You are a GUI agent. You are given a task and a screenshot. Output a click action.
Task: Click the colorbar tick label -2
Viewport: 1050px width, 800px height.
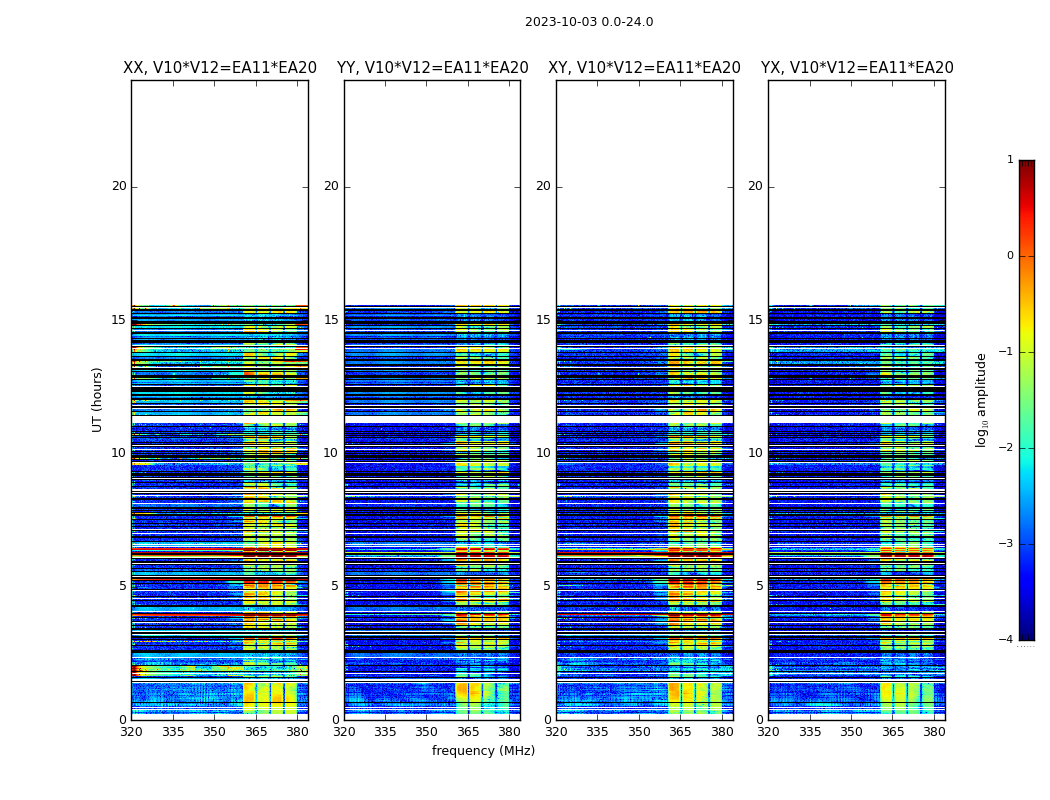click(1007, 448)
